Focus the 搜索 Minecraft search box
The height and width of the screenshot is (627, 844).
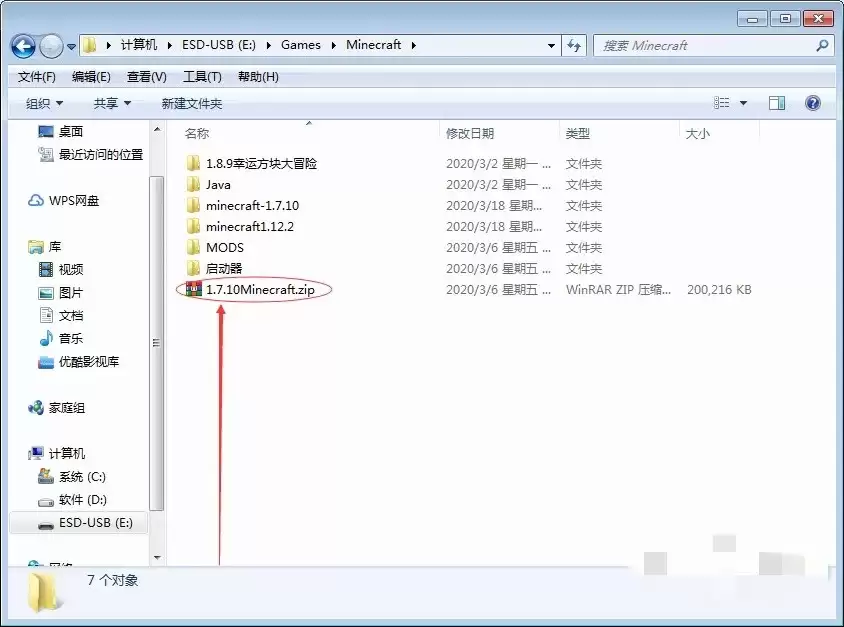[705, 46]
